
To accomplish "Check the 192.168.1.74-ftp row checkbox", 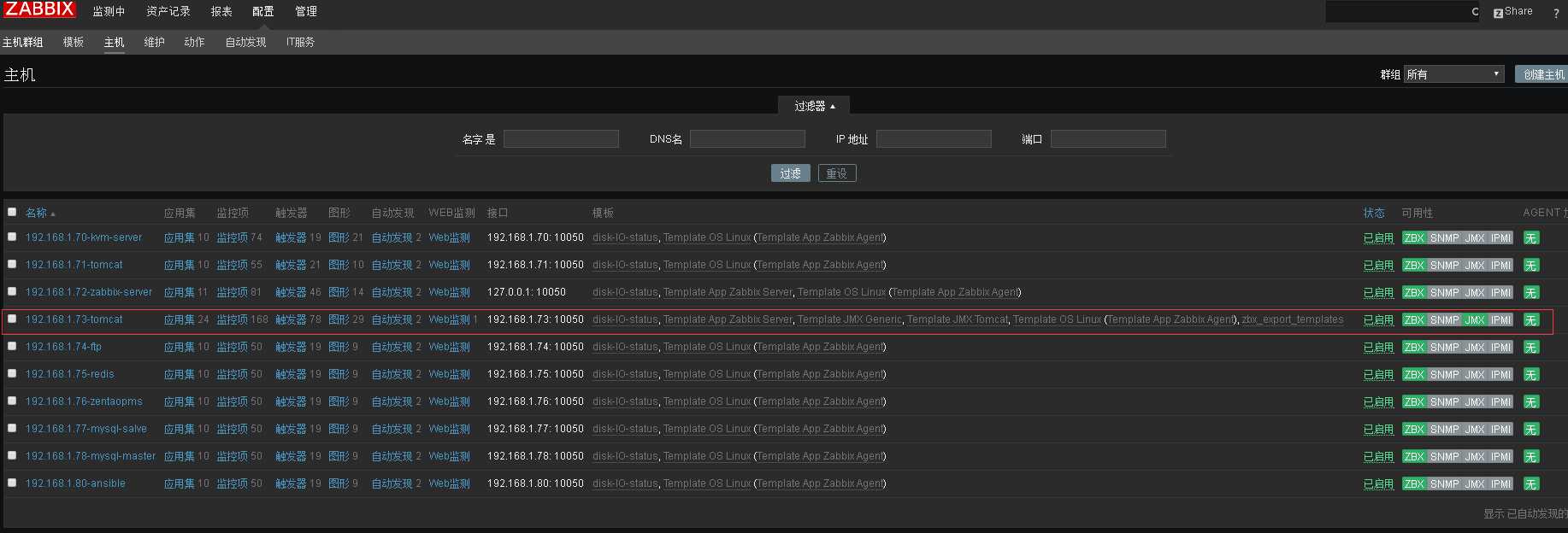I will tap(12, 346).
